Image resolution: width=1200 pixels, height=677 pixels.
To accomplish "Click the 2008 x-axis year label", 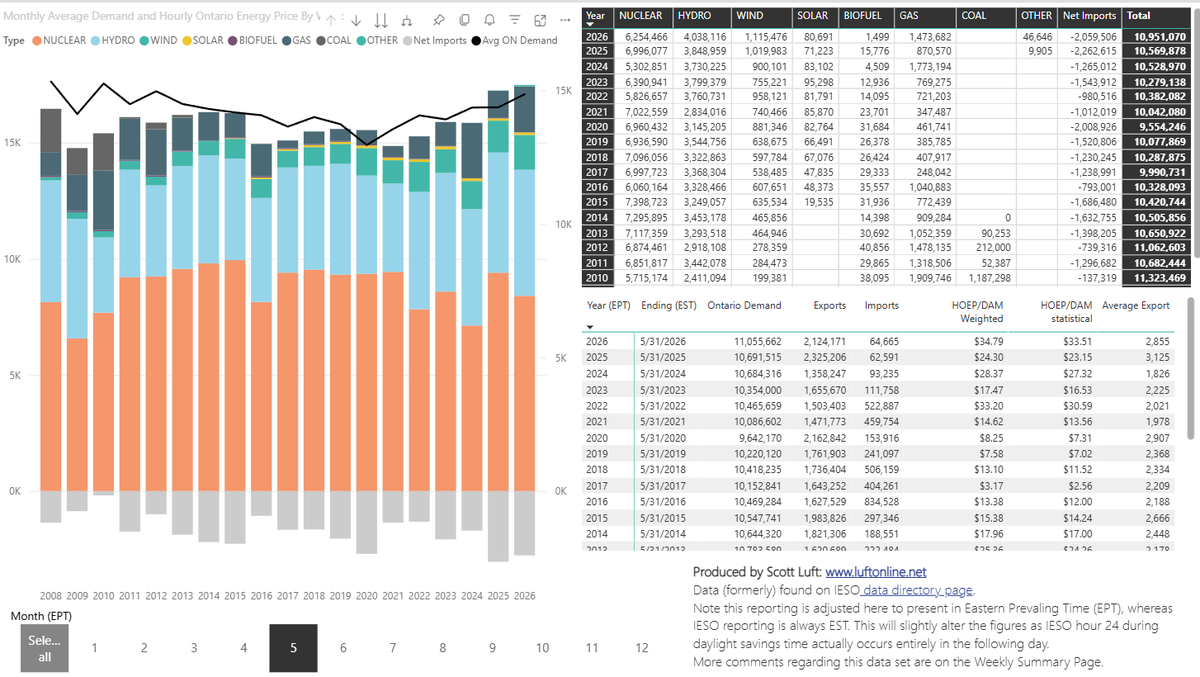I will pyautogui.click(x=52, y=595).
